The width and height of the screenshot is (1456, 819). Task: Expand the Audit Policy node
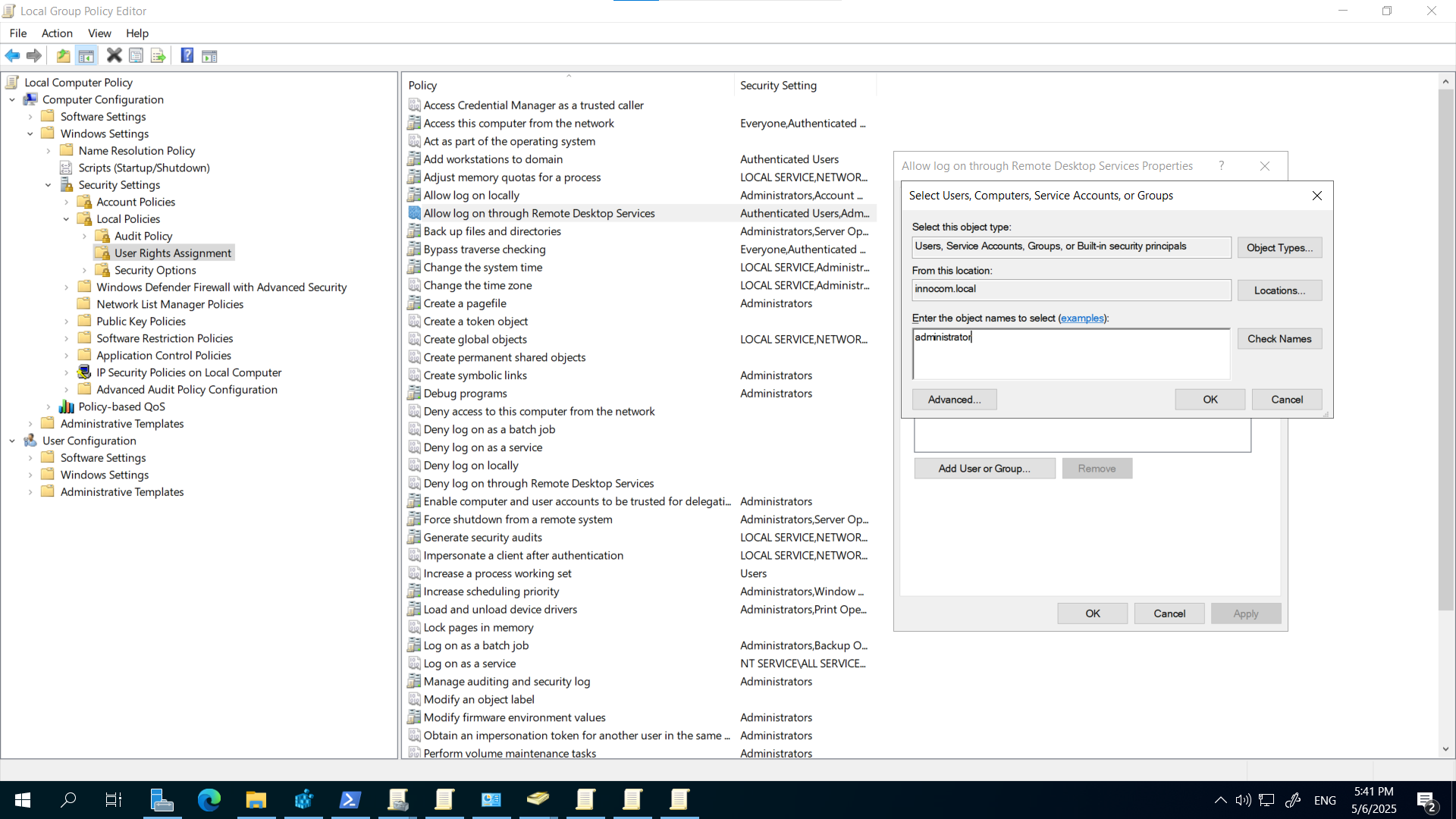tap(85, 236)
